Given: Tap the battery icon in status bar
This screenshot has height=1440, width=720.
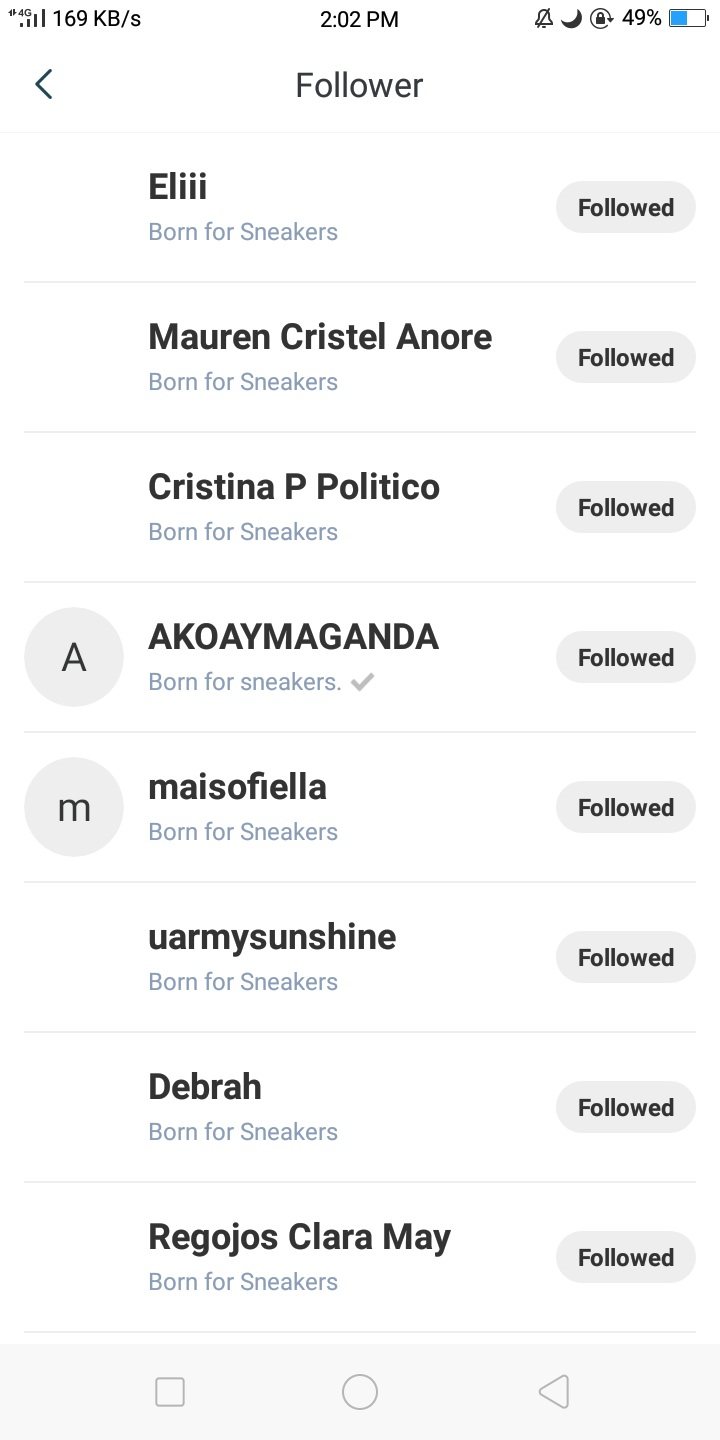Looking at the screenshot, I should tap(688, 18).
